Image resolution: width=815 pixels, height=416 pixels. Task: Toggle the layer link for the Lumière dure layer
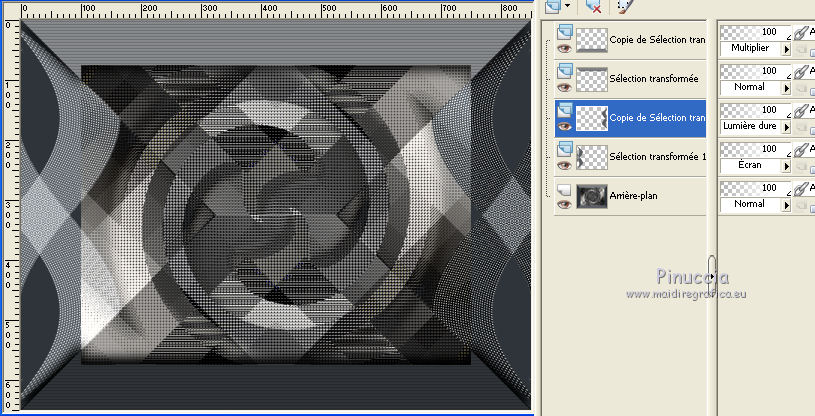pos(801,111)
